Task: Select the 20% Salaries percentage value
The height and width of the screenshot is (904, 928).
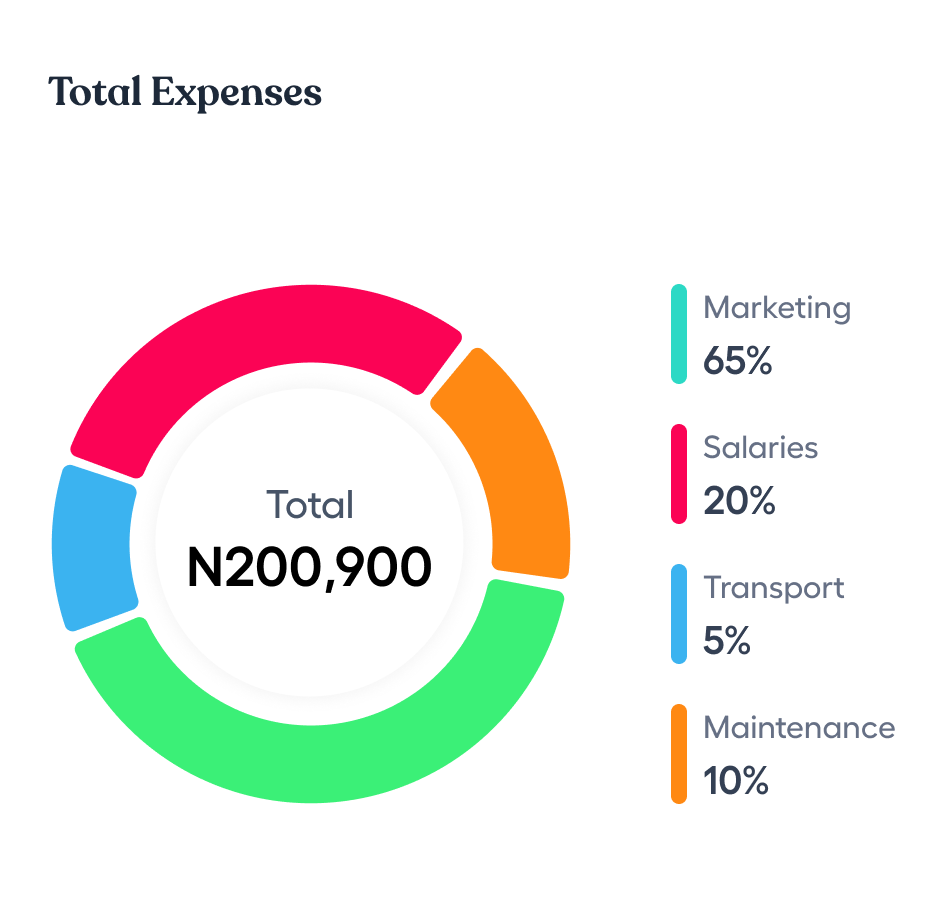Action: pos(739,501)
